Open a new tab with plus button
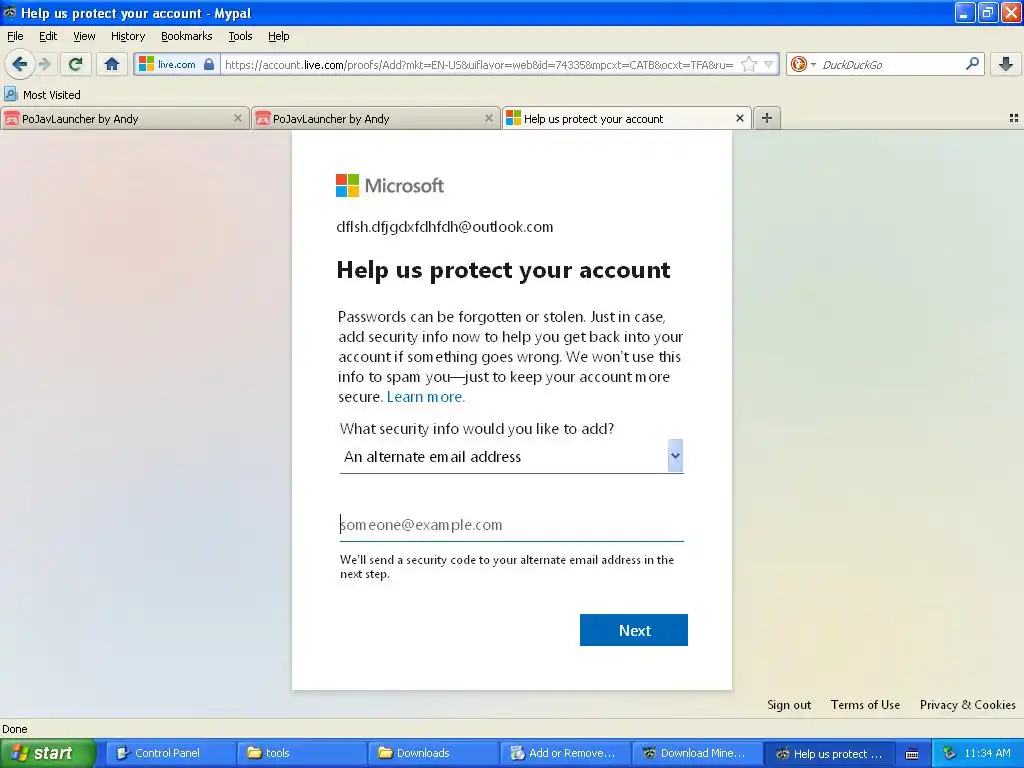 pos(767,118)
